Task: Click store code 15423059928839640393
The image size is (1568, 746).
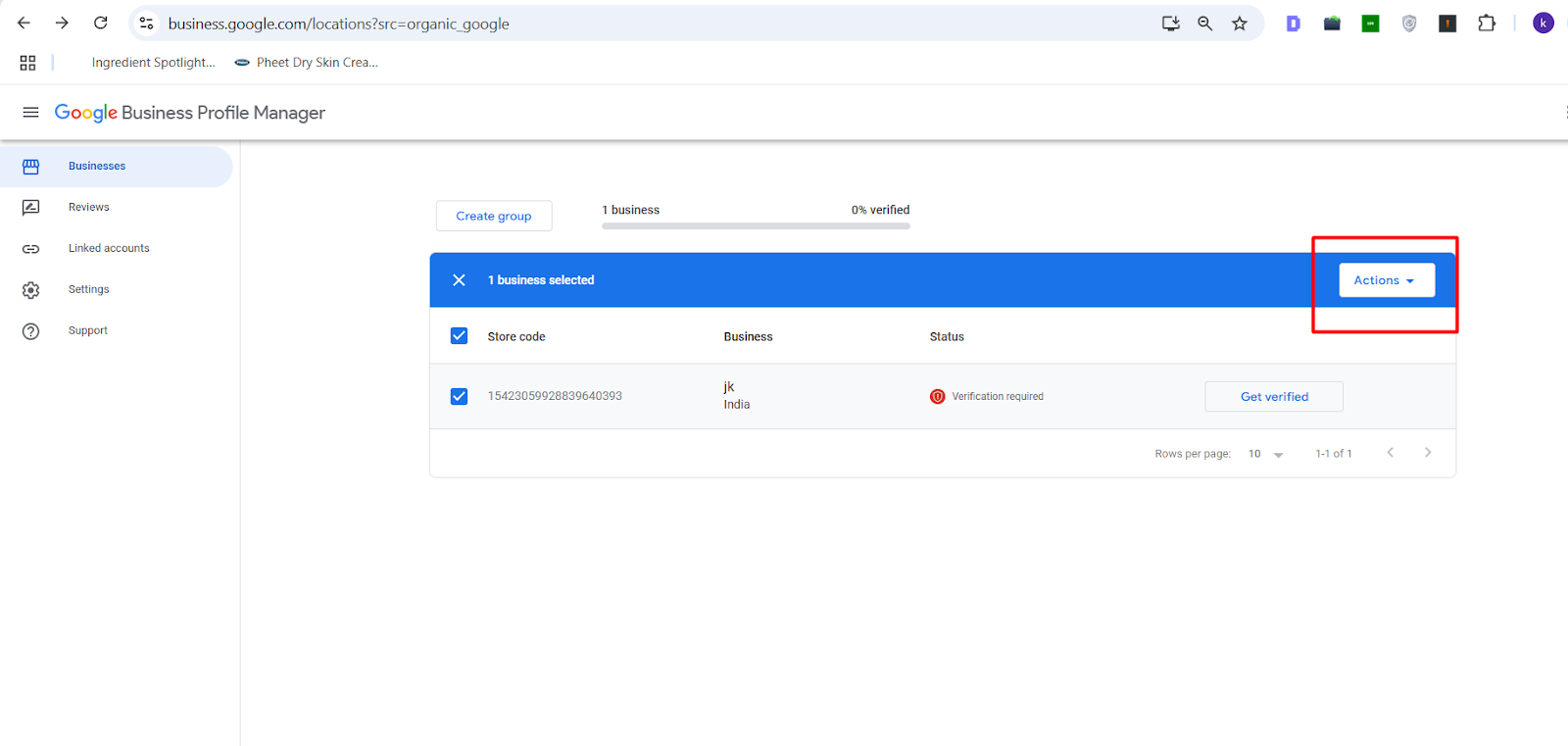Action: tap(555, 396)
